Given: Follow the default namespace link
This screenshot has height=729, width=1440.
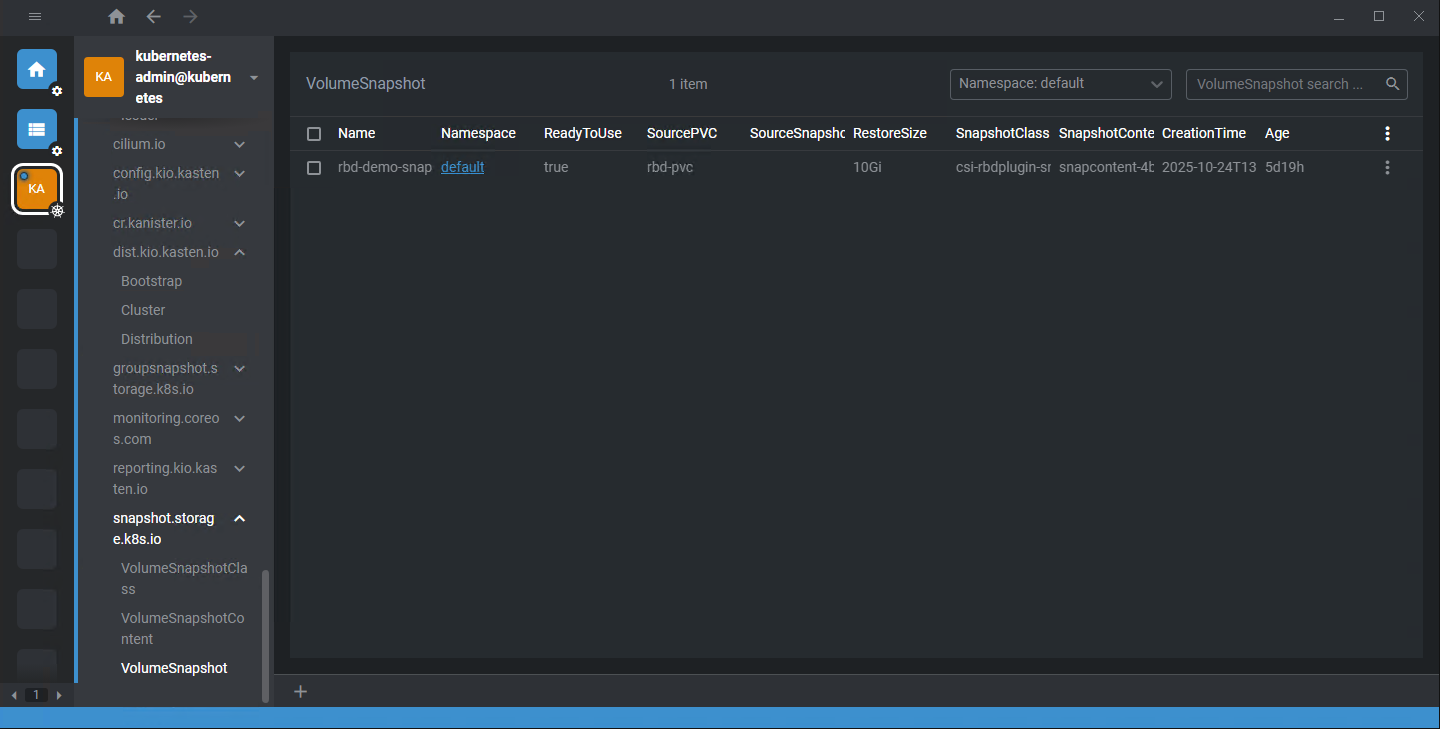Looking at the screenshot, I should [462, 168].
